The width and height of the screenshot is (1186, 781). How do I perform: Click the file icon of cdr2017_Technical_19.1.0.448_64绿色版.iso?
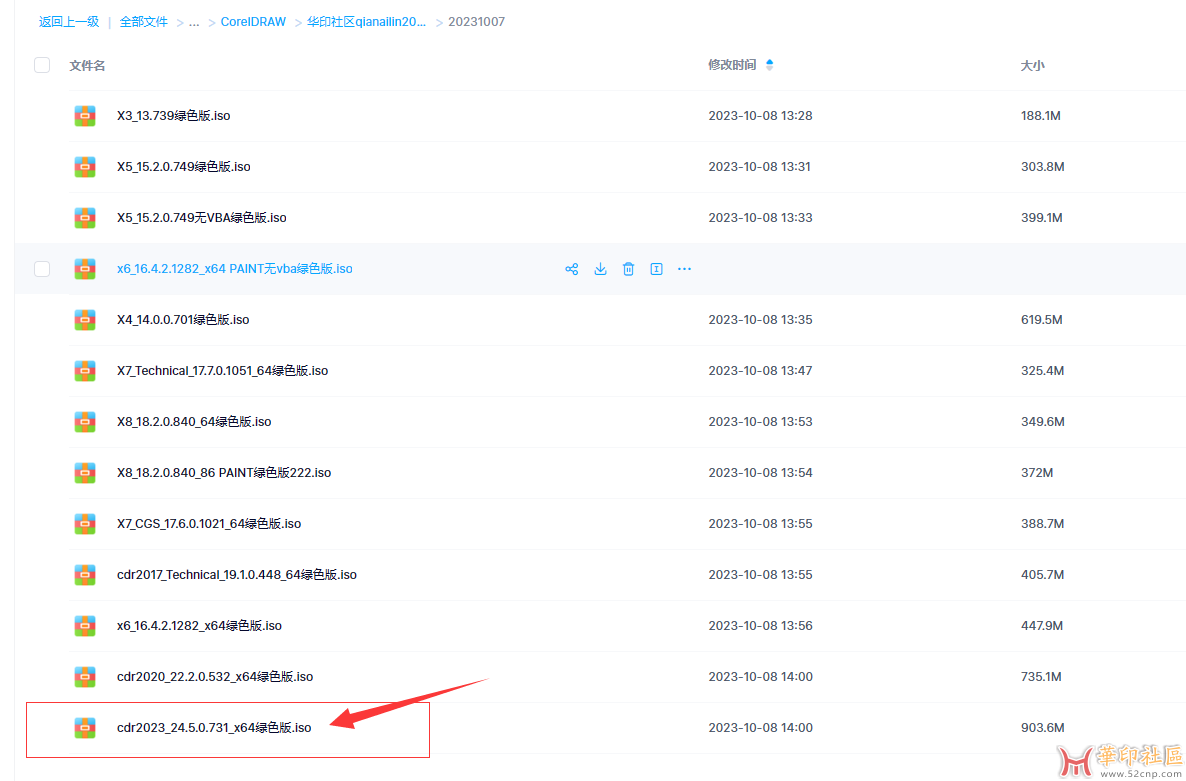[85, 575]
